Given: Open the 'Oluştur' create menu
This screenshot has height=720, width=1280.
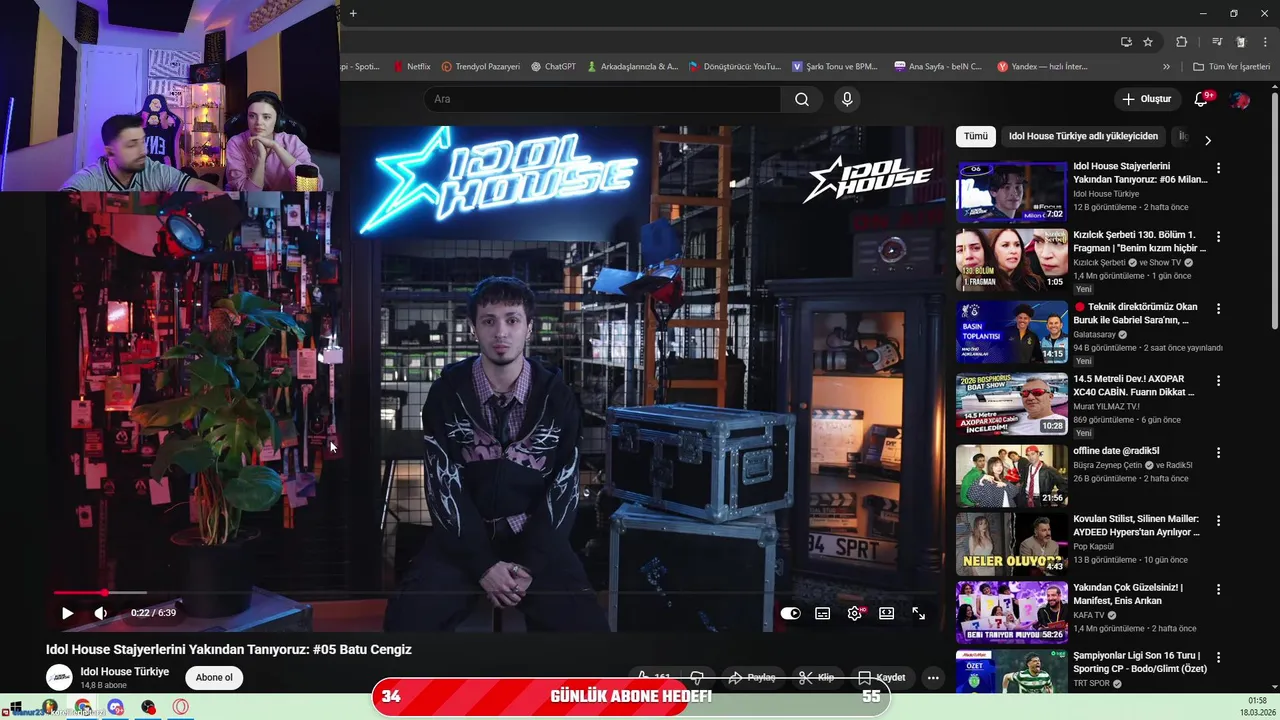Looking at the screenshot, I should (1146, 99).
